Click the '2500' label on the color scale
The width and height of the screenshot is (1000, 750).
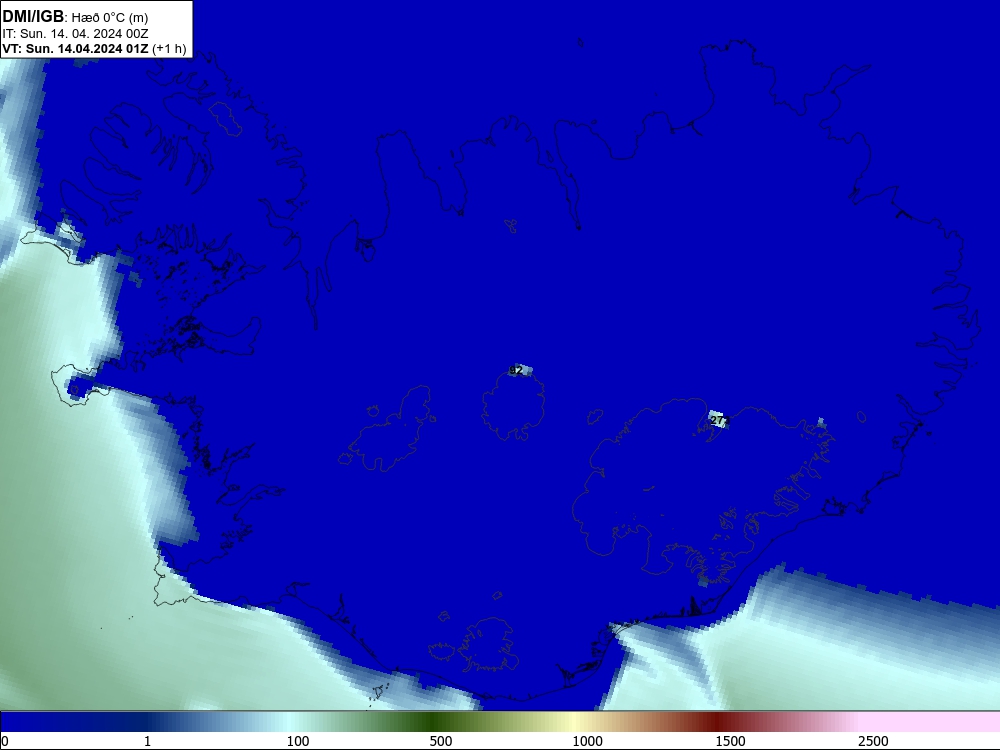point(873,741)
